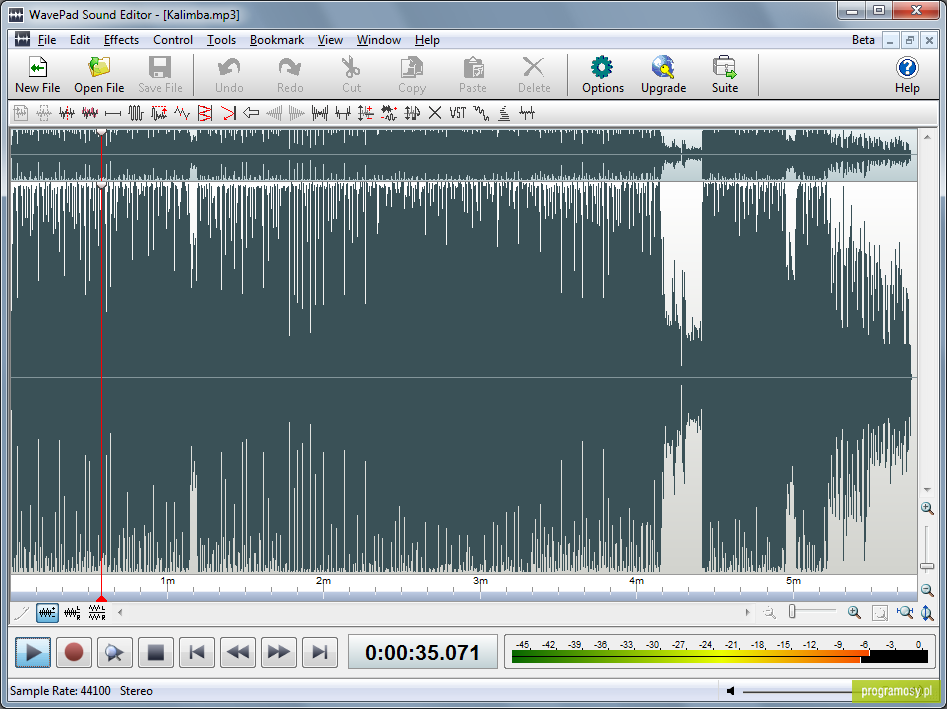Start playback with the Play button
Viewport: 947px width, 709px height.
[33, 652]
